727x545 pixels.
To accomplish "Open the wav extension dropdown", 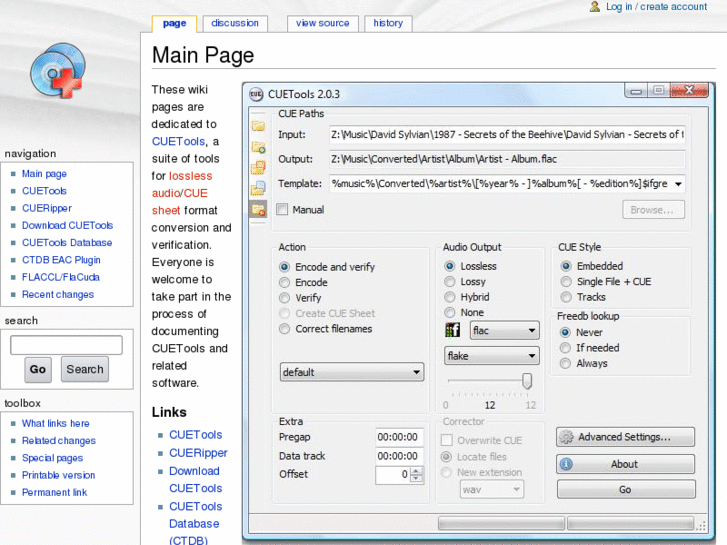I will [x=492, y=490].
